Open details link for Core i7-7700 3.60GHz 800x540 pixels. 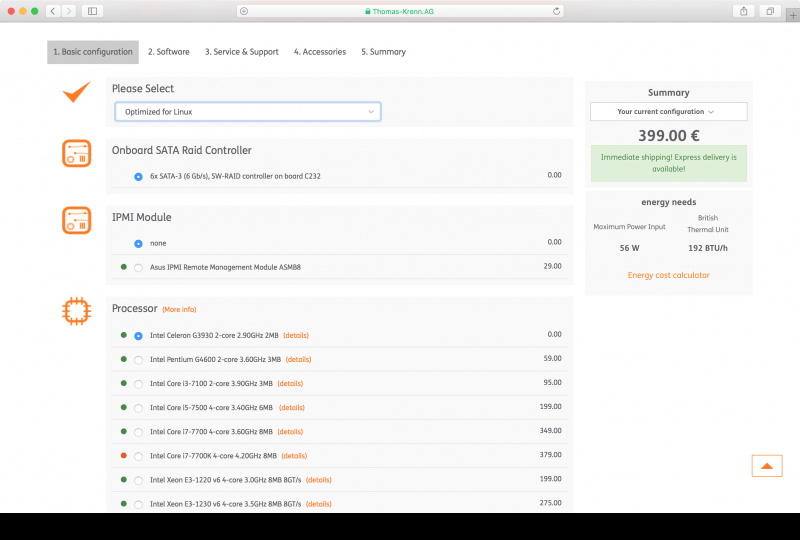coord(290,432)
